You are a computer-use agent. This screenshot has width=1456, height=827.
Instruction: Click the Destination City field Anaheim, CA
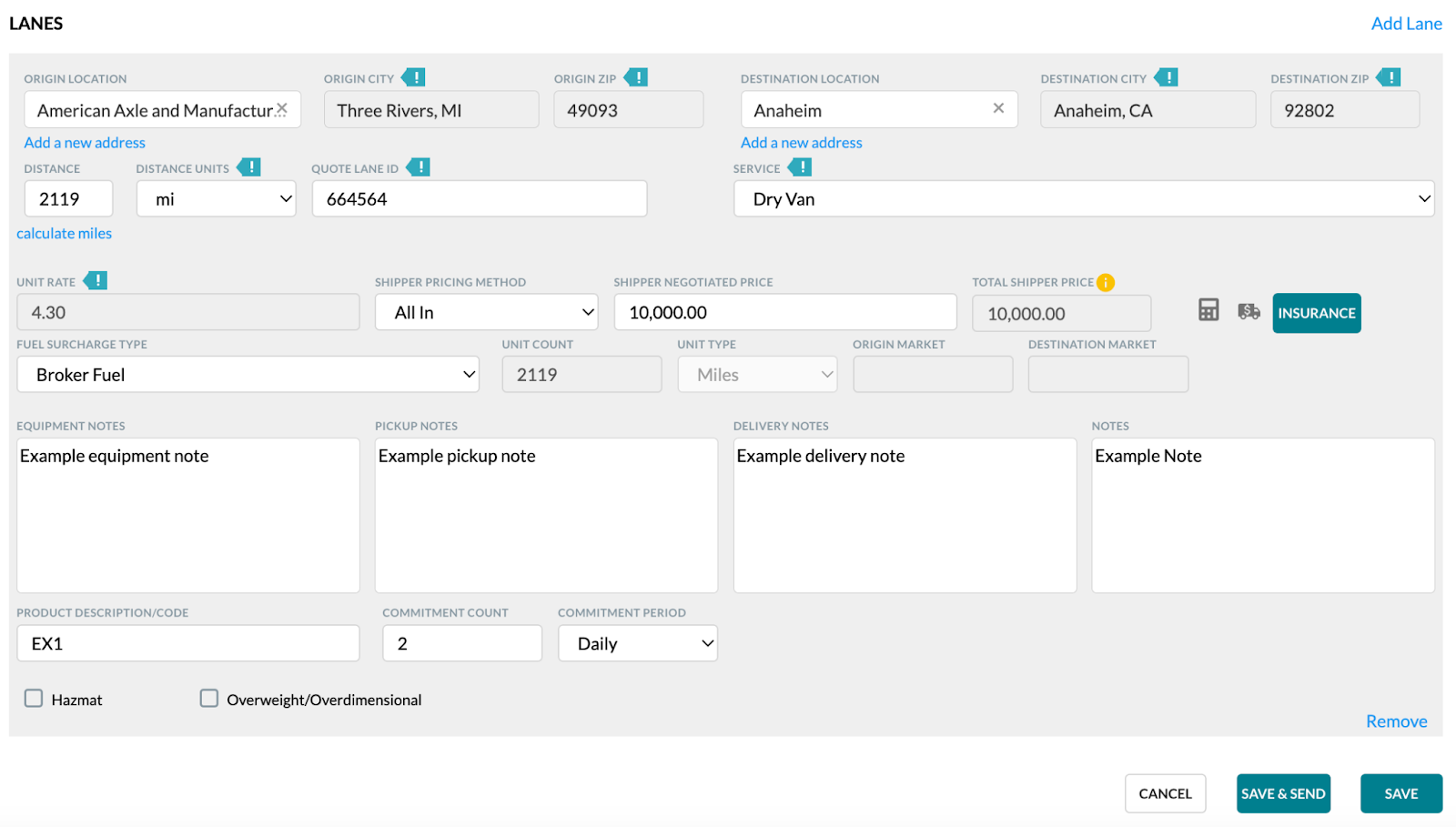point(1148,109)
